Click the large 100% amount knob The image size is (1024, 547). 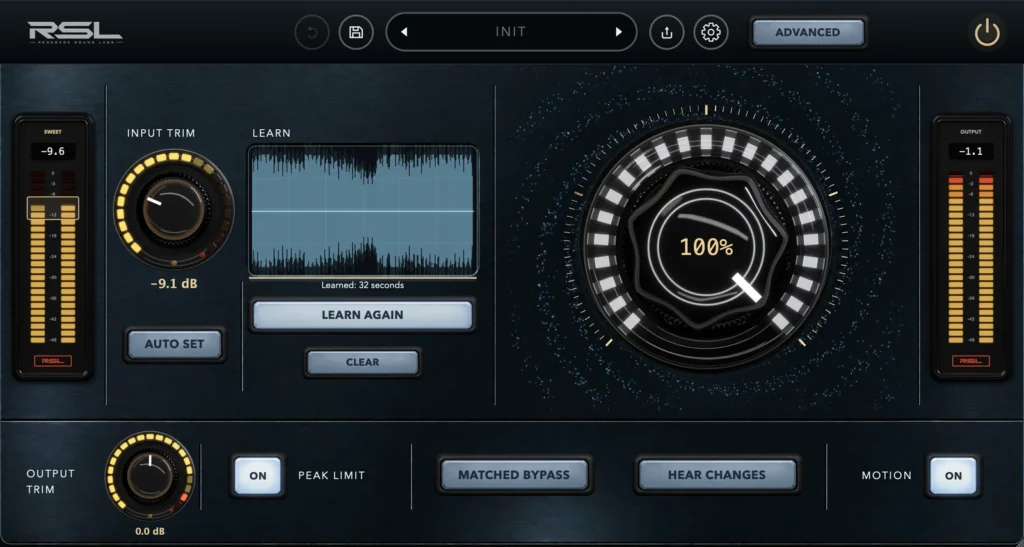click(706, 247)
